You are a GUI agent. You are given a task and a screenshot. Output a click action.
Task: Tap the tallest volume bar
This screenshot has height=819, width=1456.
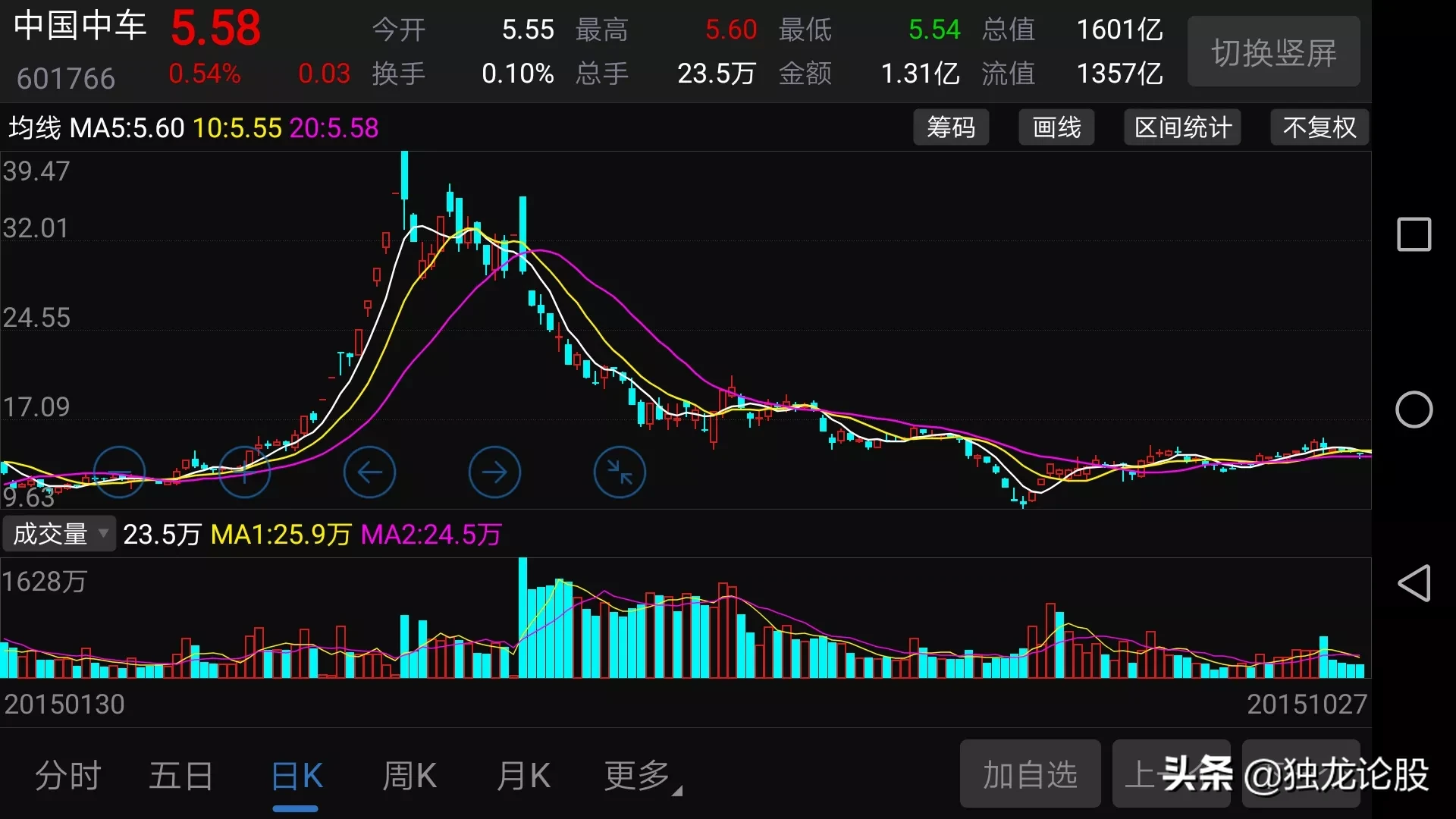[522, 618]
